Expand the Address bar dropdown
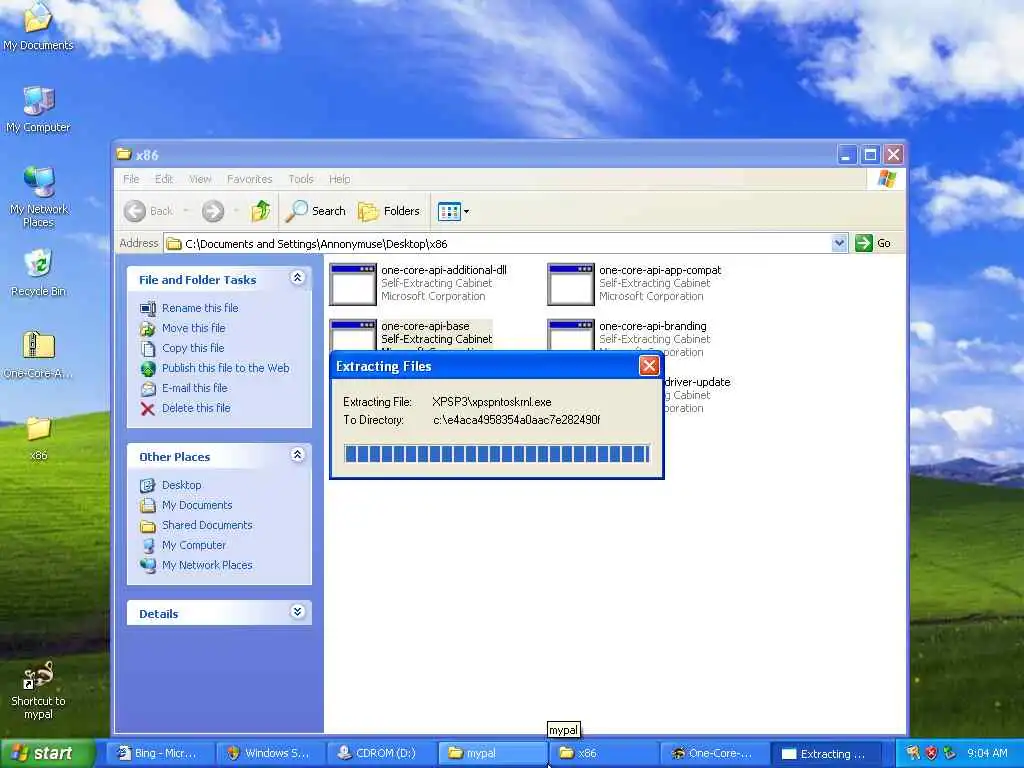The height and width of the screenshot is (768, 1024). [x=839, y=243]
